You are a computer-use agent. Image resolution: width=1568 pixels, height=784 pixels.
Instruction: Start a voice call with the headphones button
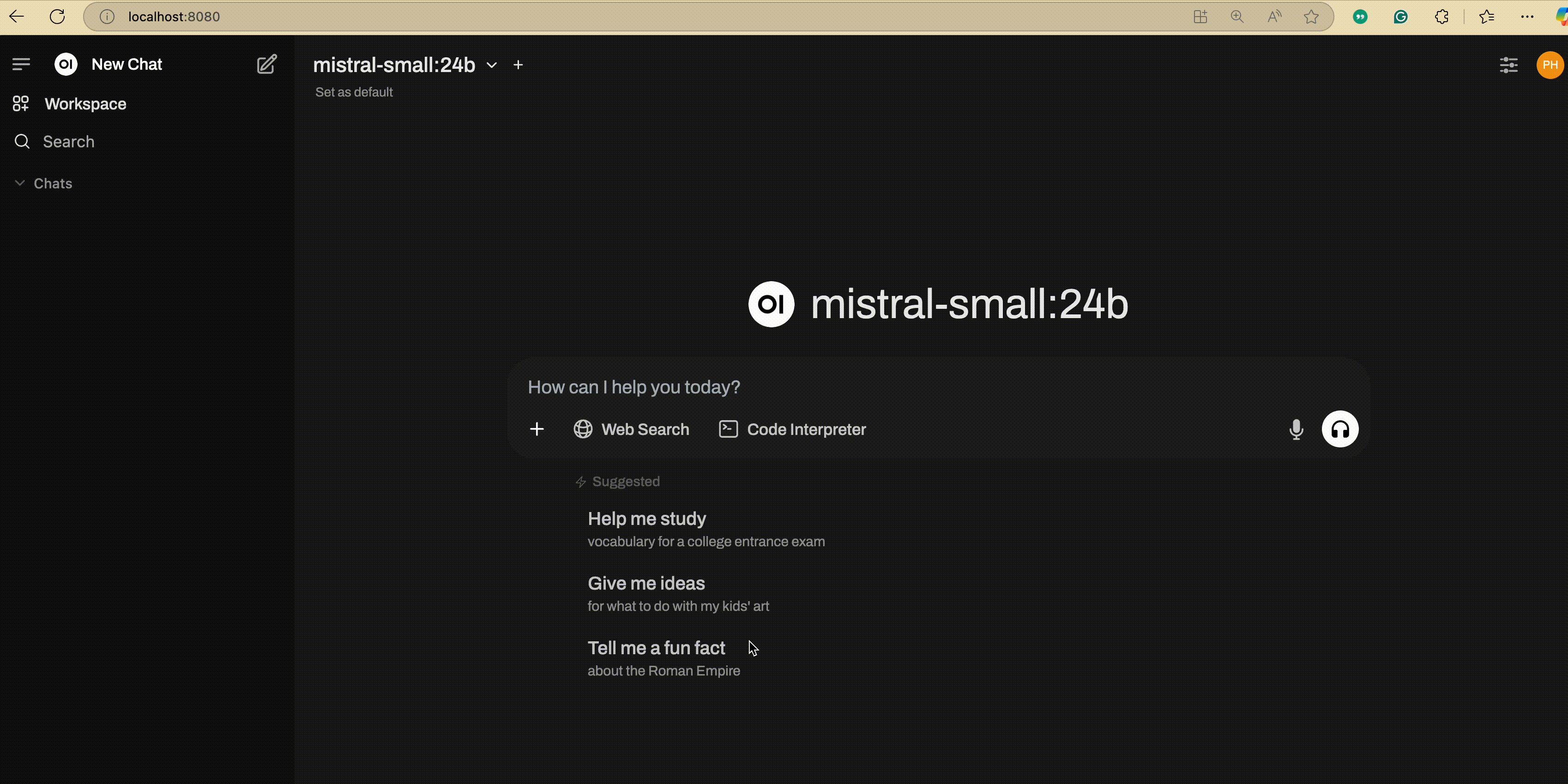pyautogui.click(x=1340, y=429)
